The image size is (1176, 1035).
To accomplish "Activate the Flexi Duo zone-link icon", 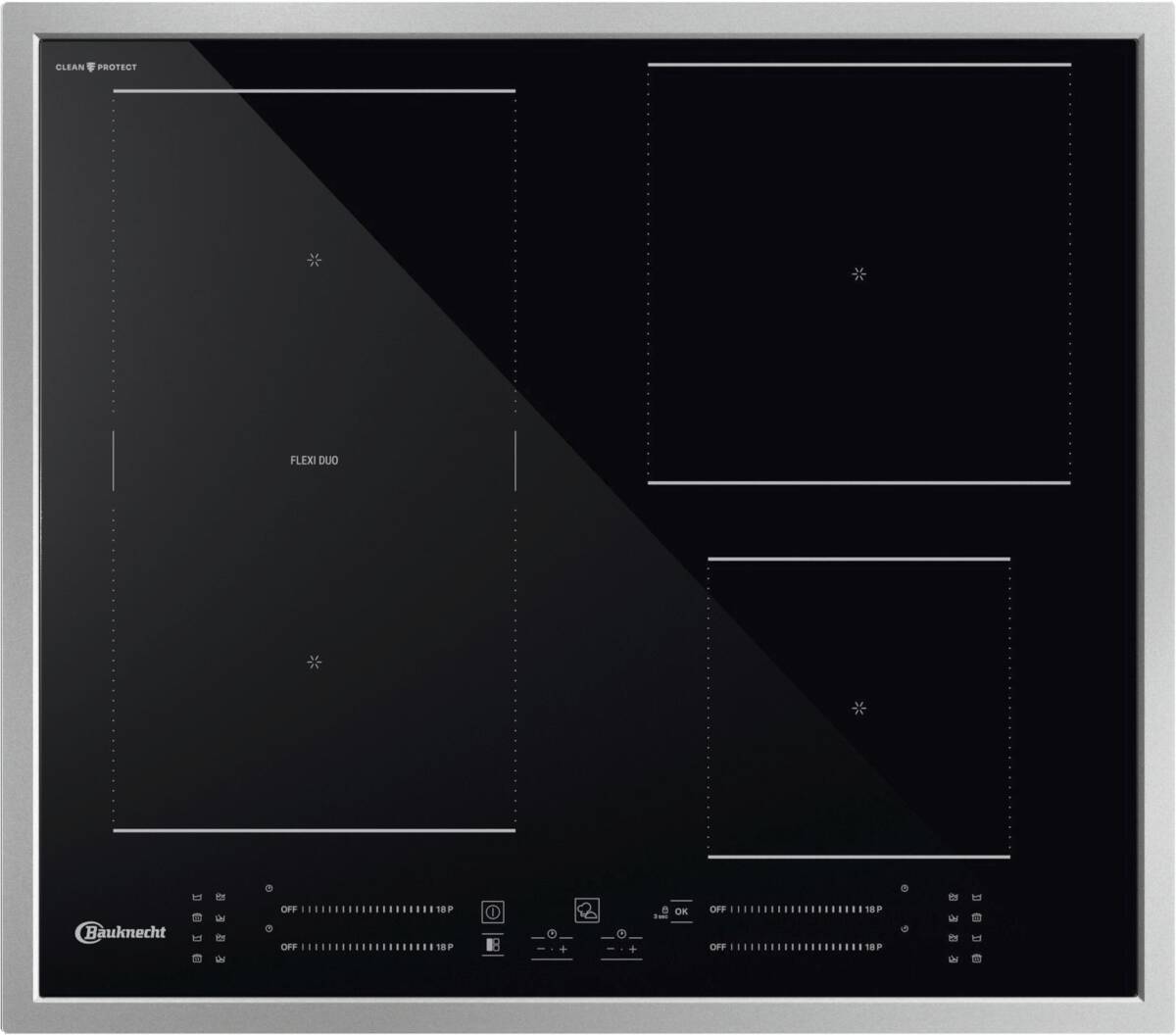I will 493,946.
